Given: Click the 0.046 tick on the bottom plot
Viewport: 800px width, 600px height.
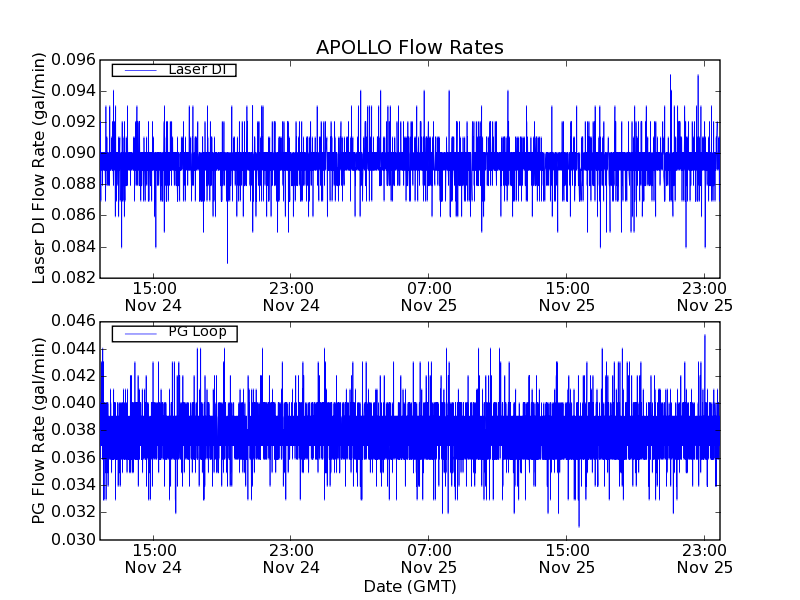Looking at the screenshot, I should pyautogui.click(x=71, y=322).
